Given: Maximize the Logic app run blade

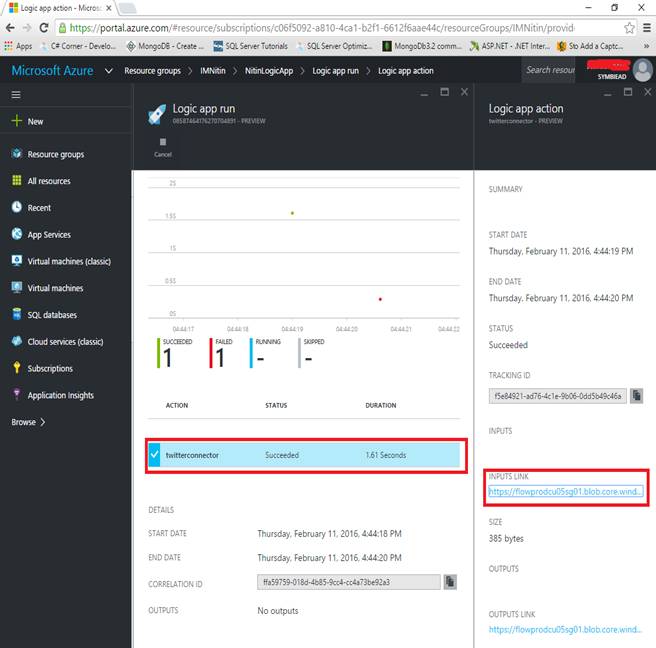Looking at the screenshot, I should pos(444,92).
